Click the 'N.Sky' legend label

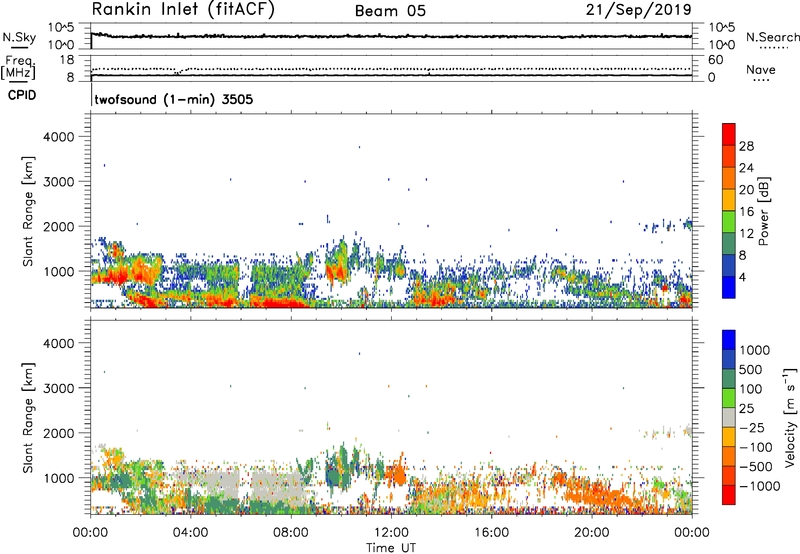(x=19, y=37)
